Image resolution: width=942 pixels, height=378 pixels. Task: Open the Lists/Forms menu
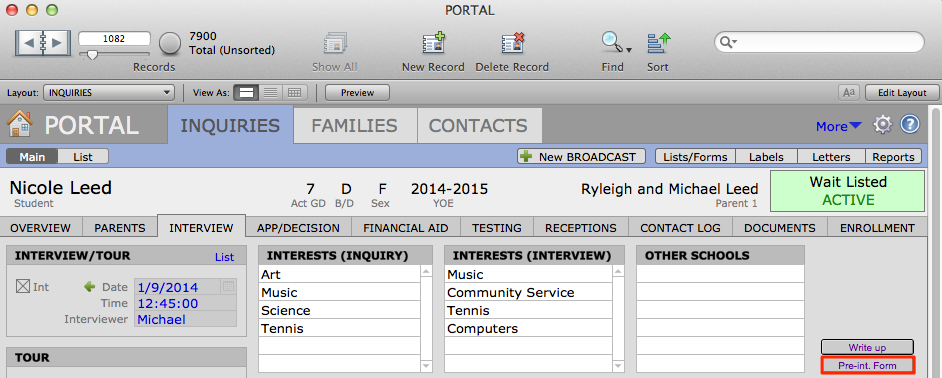(x=695, y=157)
